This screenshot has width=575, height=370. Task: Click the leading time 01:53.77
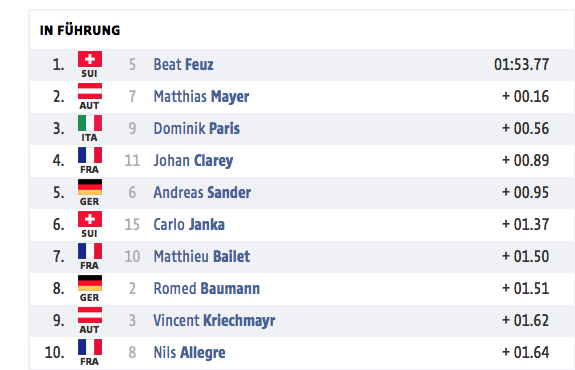521,65
